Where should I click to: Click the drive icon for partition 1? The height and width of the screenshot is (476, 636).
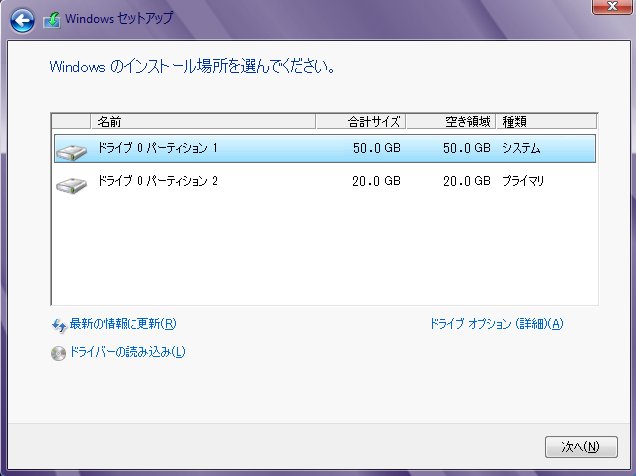click(x=71, y=152)
